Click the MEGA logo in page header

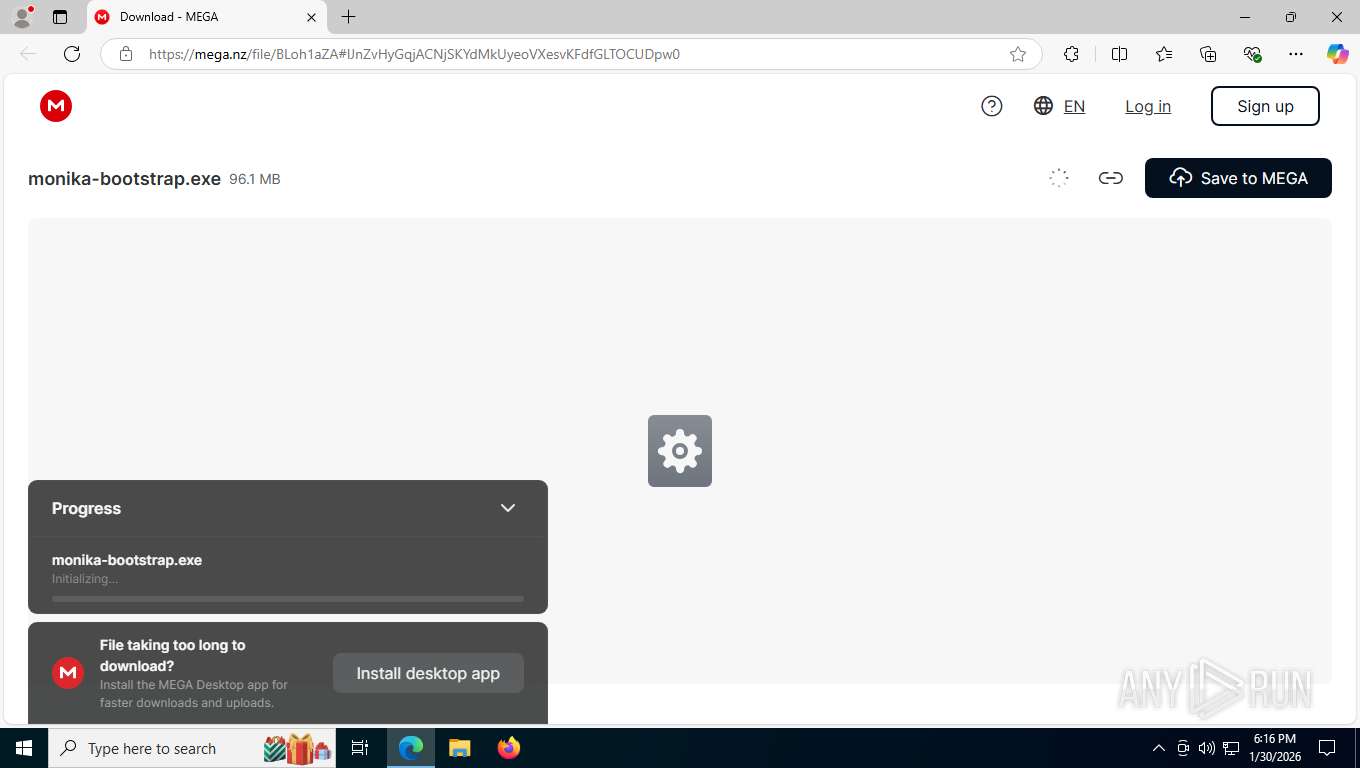point(56,106)
